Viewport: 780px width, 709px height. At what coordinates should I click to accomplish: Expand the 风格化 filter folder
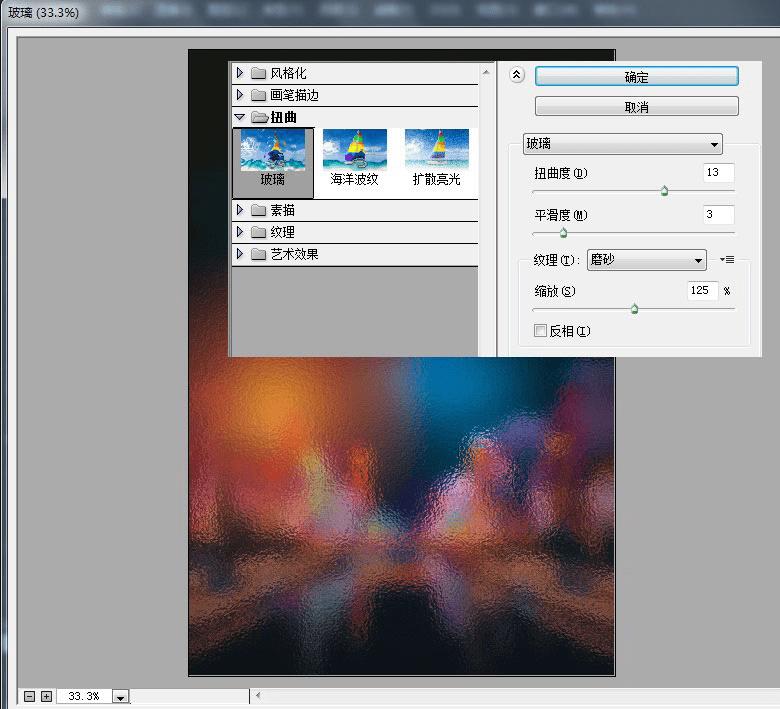tap(240, 73)
